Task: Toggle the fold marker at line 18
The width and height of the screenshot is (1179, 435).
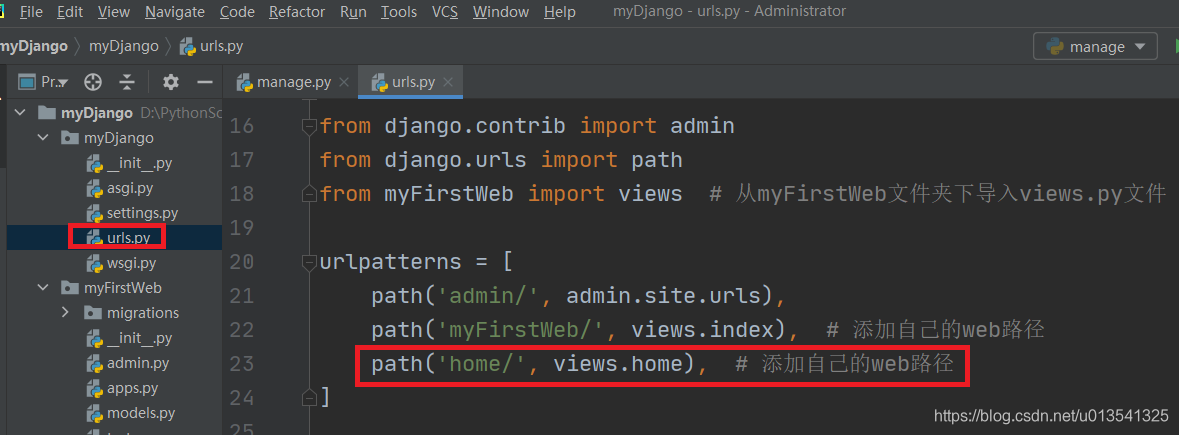Action: (308, 195)
